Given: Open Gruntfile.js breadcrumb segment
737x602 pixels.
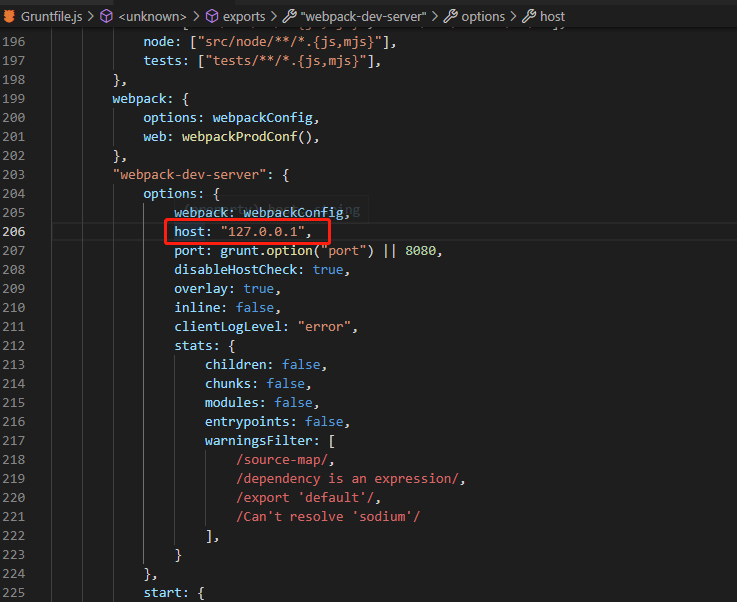Looking at the screenshot, I should [x=51, y=16].
